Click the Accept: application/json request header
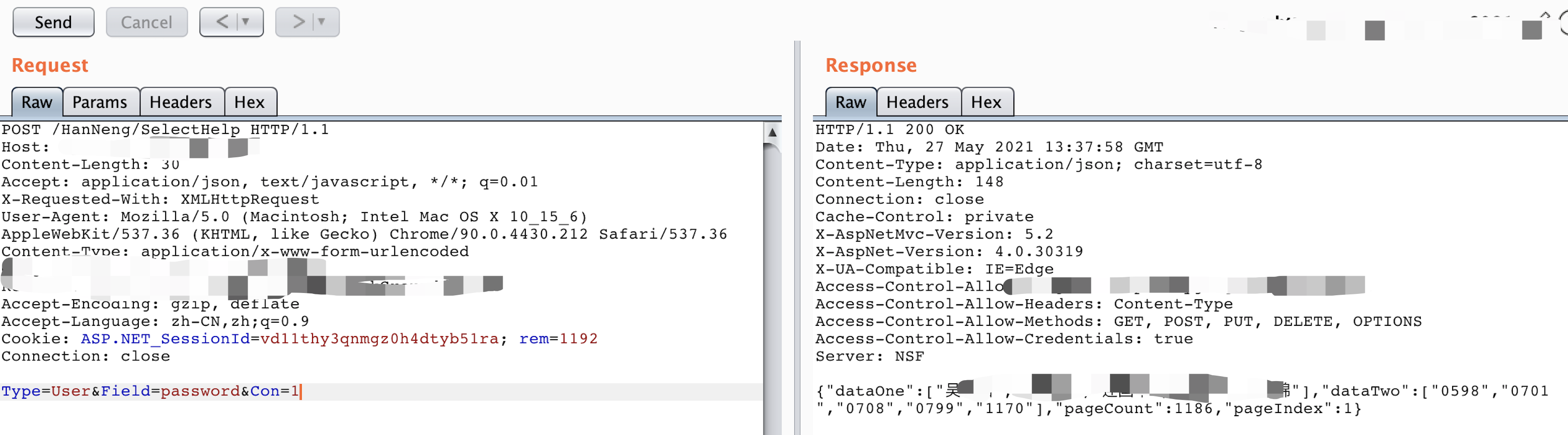Viewport: 1568px width, 435px height. click(270, 182)
